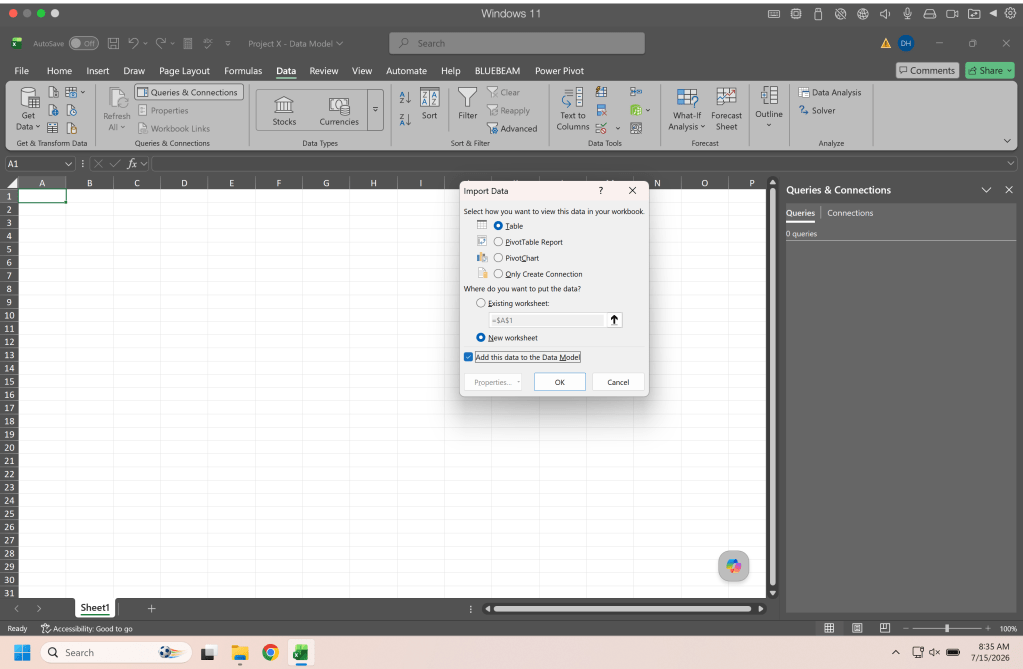Click the Reapply filter button

pyautogui.click(x=508, y=110)
